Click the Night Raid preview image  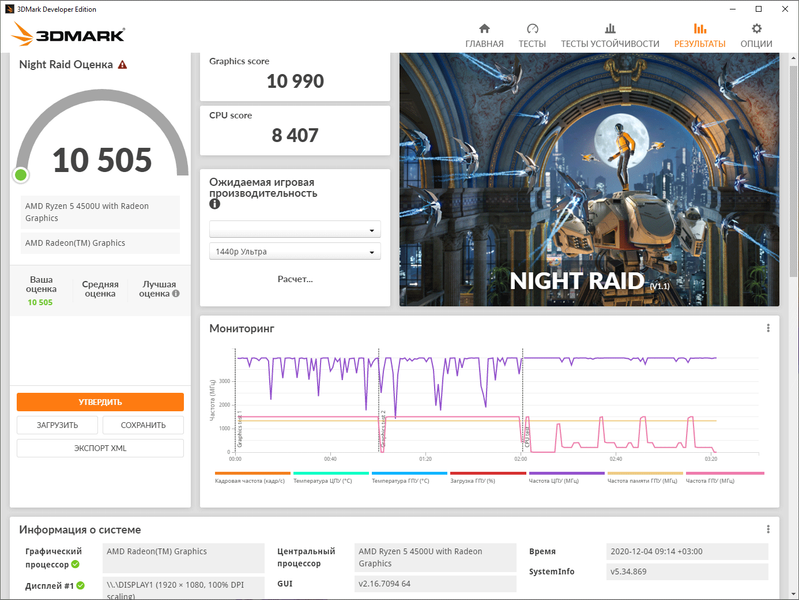click(x=589, y=179)
